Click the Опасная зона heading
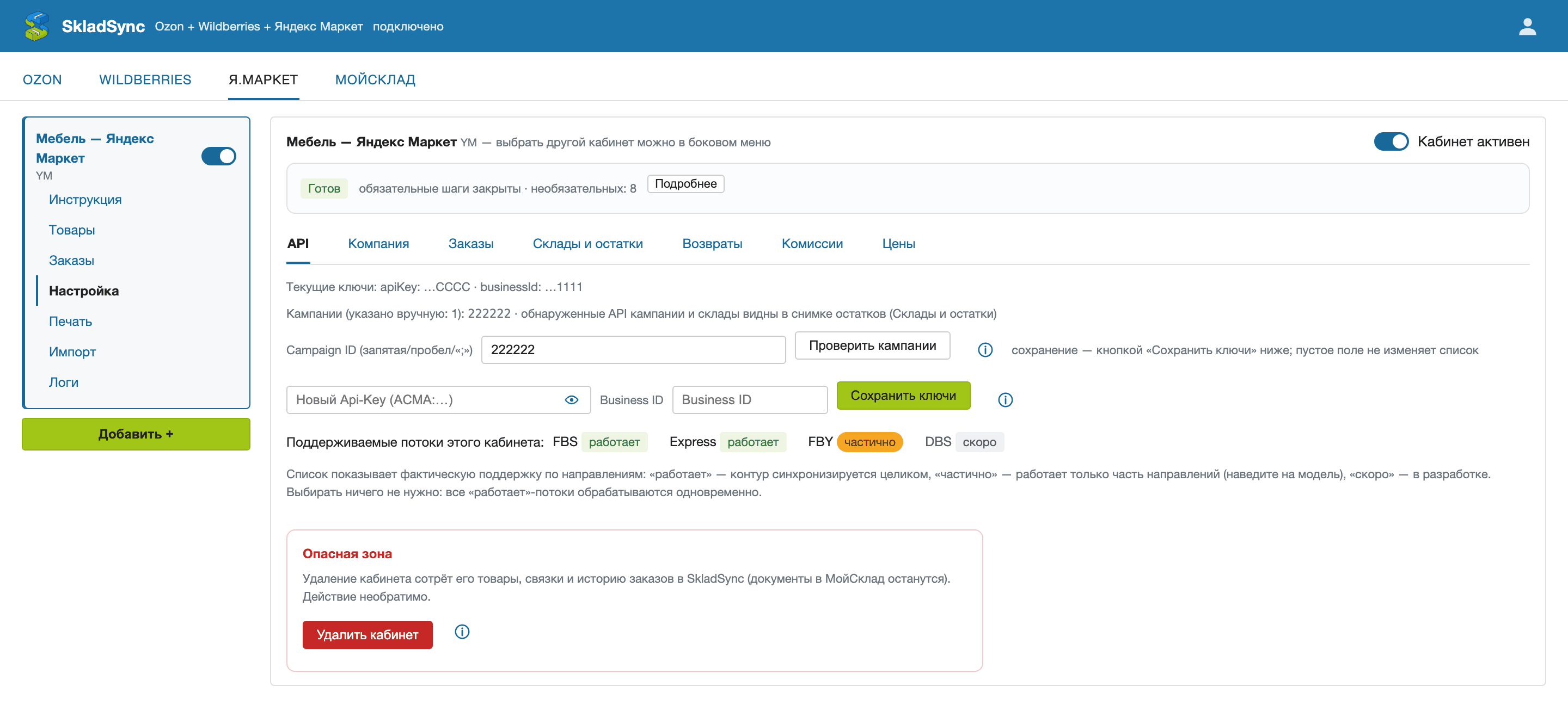The height and width of the screenshot is (716, 1568). [x=347, y=553]
